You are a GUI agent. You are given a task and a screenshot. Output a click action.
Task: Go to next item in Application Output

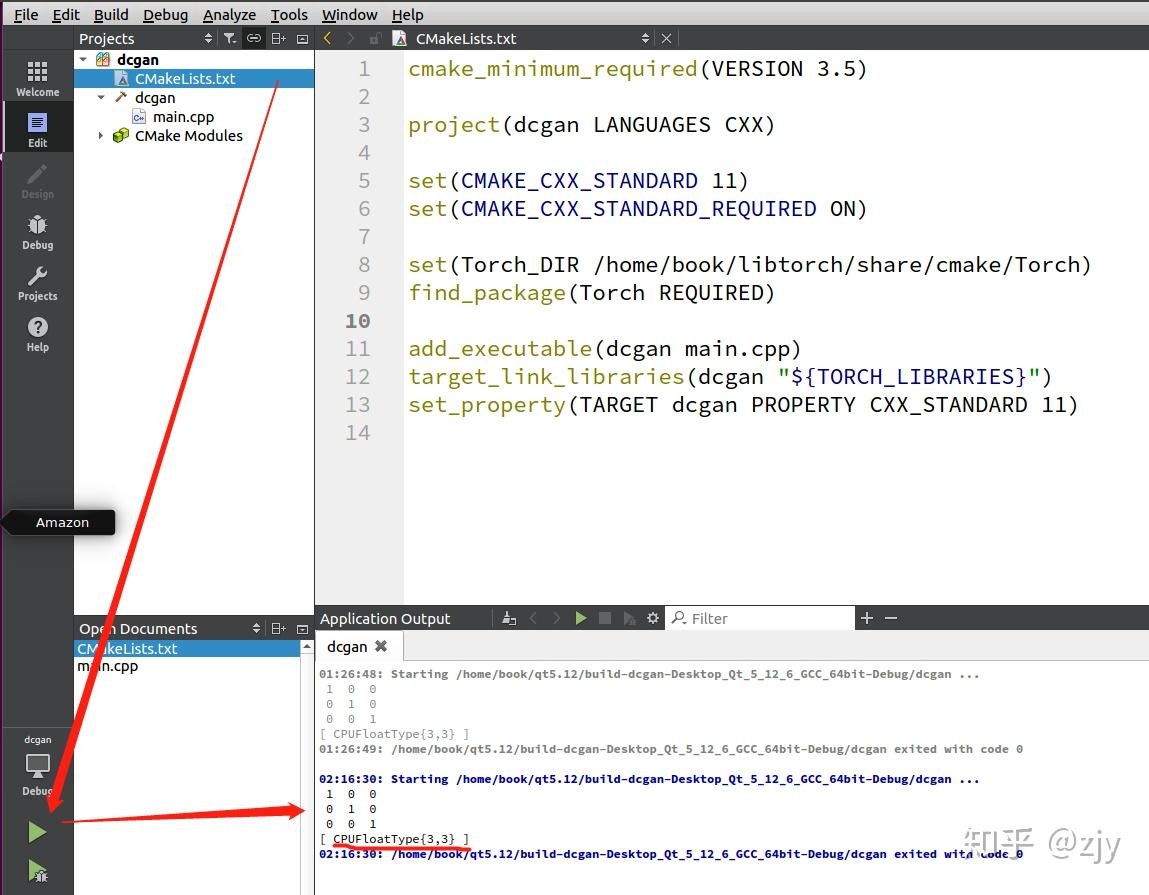(557, 618)
